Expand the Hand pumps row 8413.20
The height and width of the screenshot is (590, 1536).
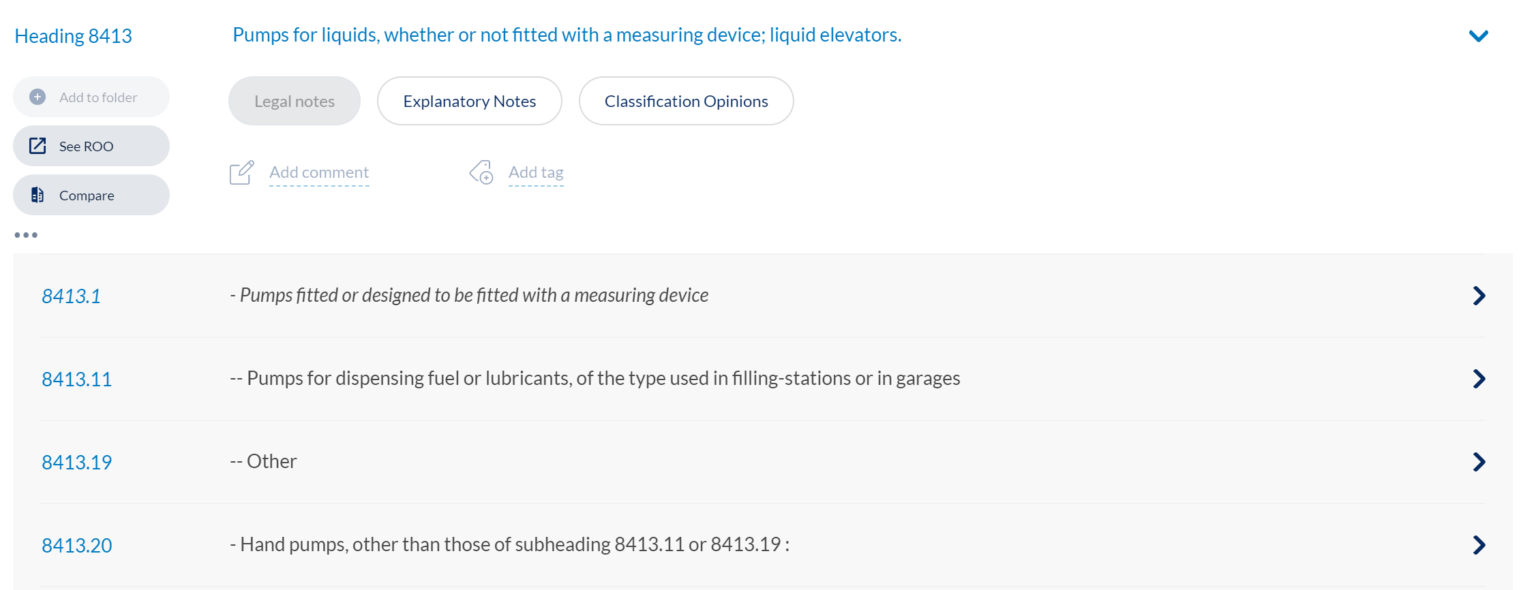pyautogui.click(x=1478, y=544)
